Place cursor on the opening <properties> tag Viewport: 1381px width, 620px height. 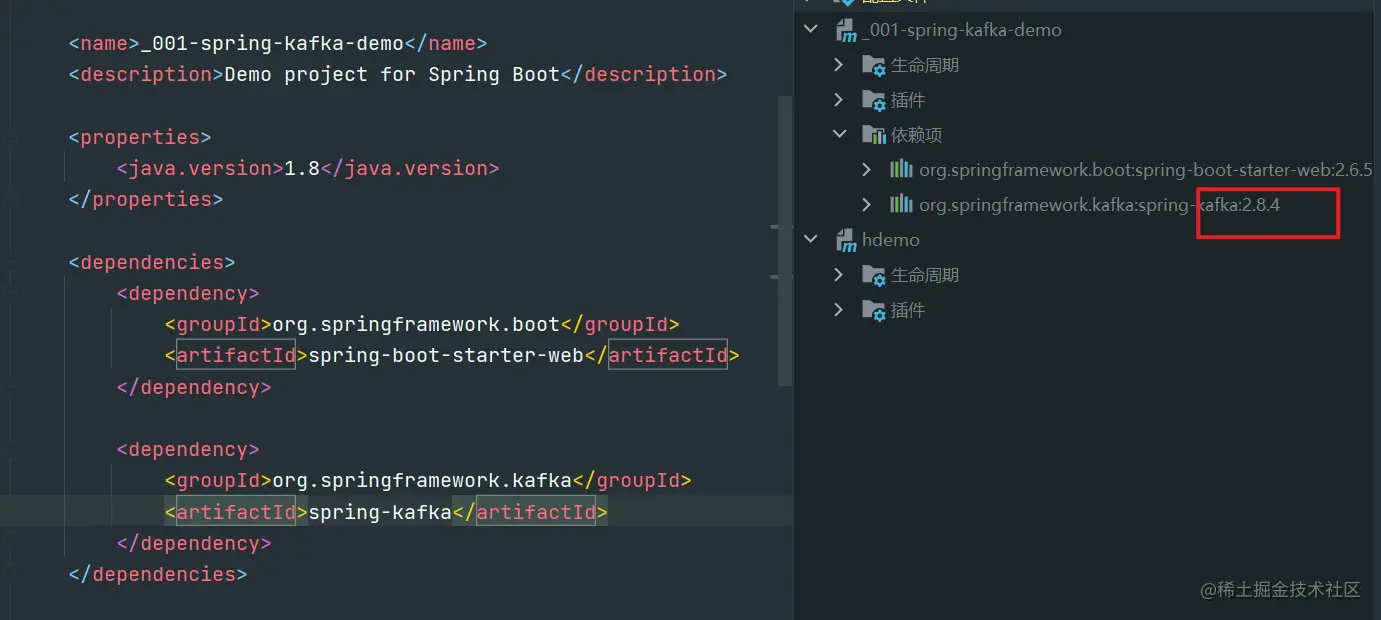[140, 137]
